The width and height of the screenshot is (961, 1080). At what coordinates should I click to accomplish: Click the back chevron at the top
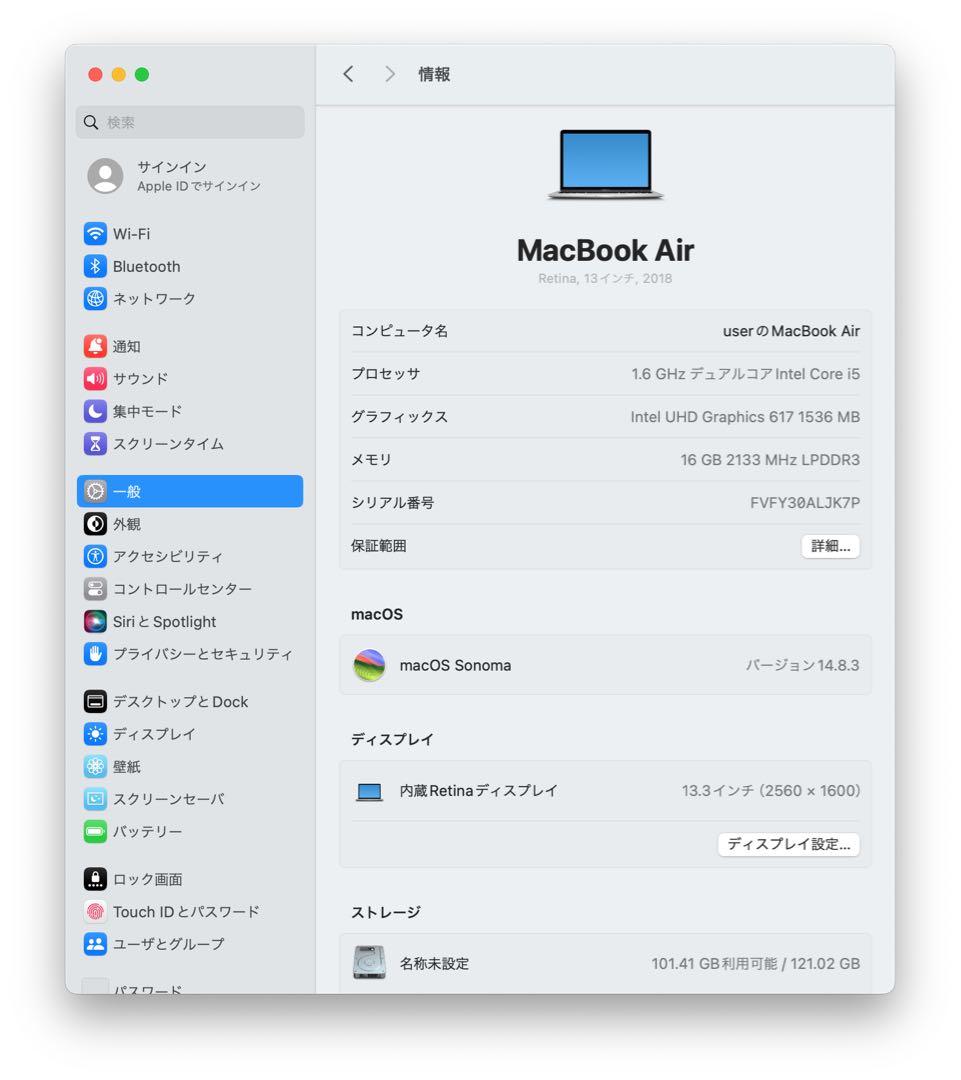pyautogui.click(x=348, y=73)
